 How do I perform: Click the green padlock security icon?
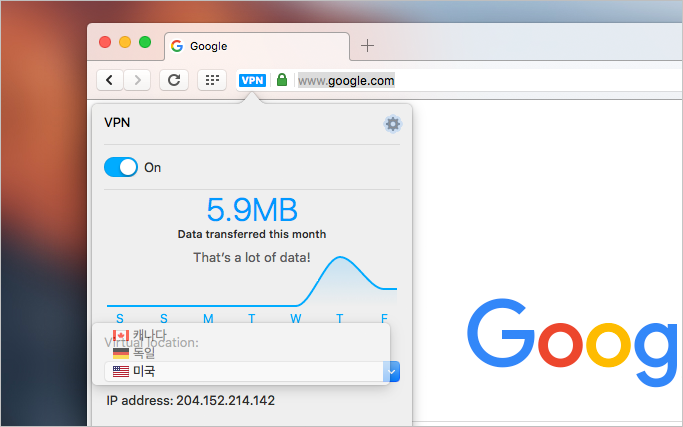[282, 80]
